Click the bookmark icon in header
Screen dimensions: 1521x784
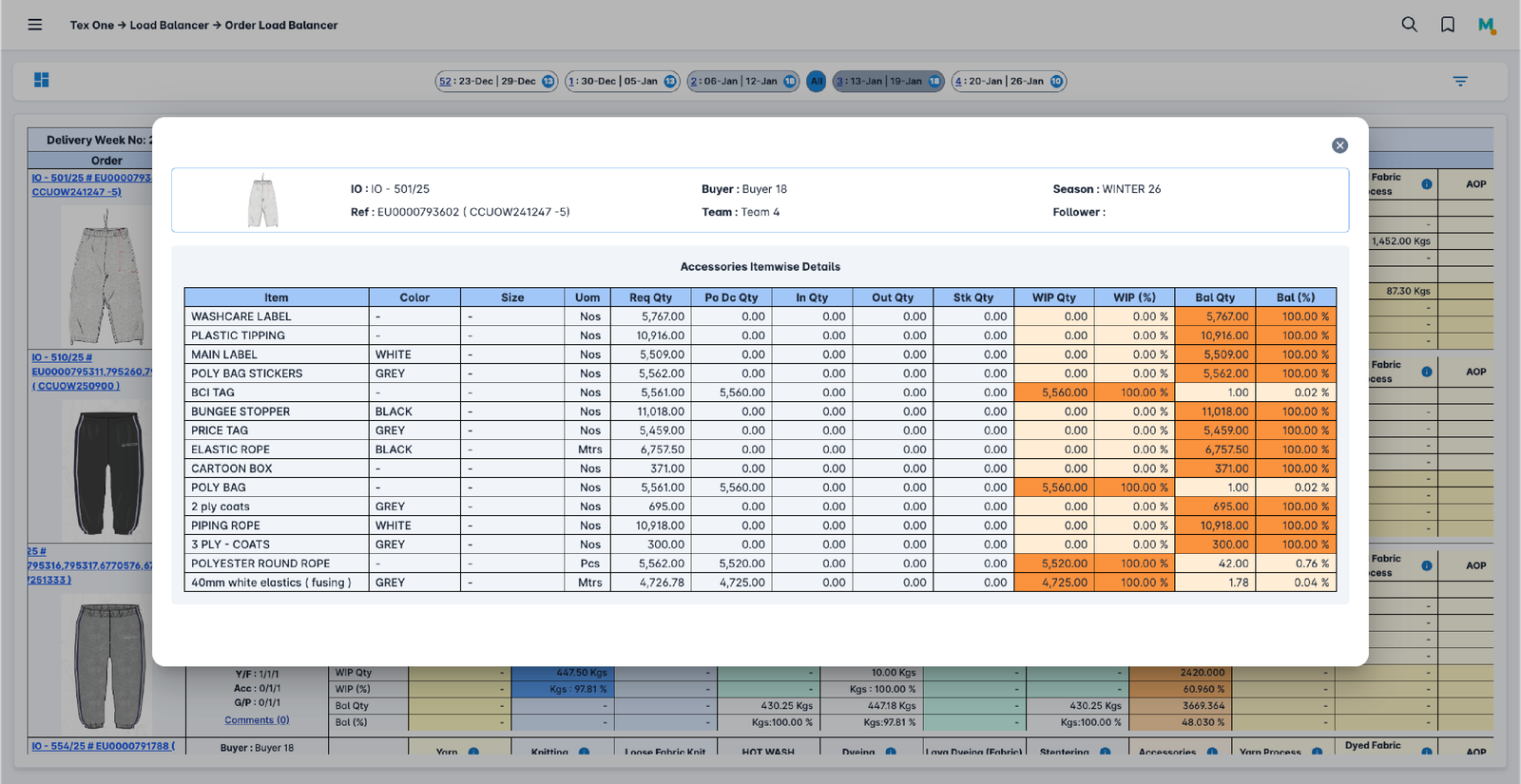[x=1447, y=25]
